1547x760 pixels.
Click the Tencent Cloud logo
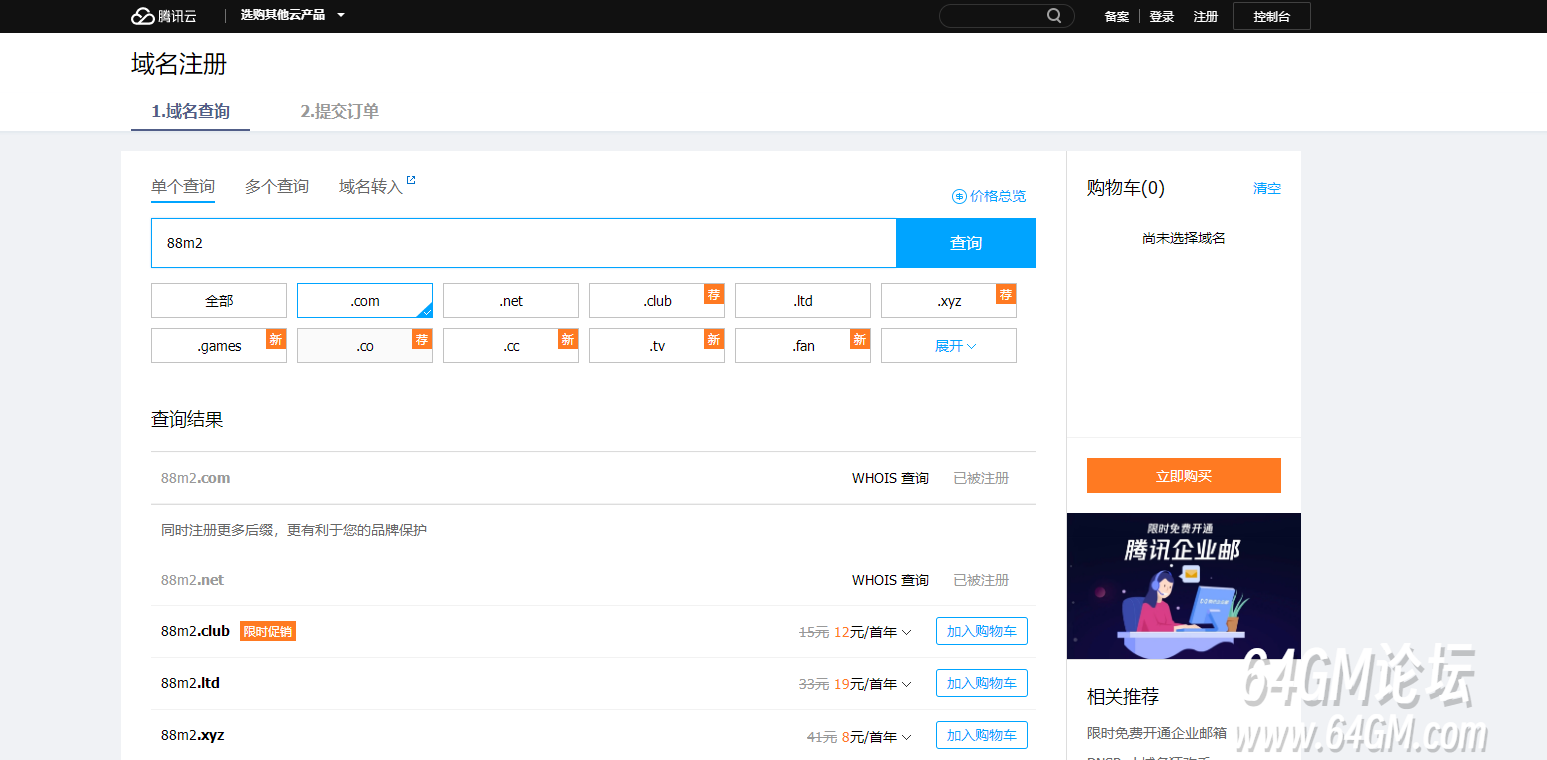(x=163, y=16)
